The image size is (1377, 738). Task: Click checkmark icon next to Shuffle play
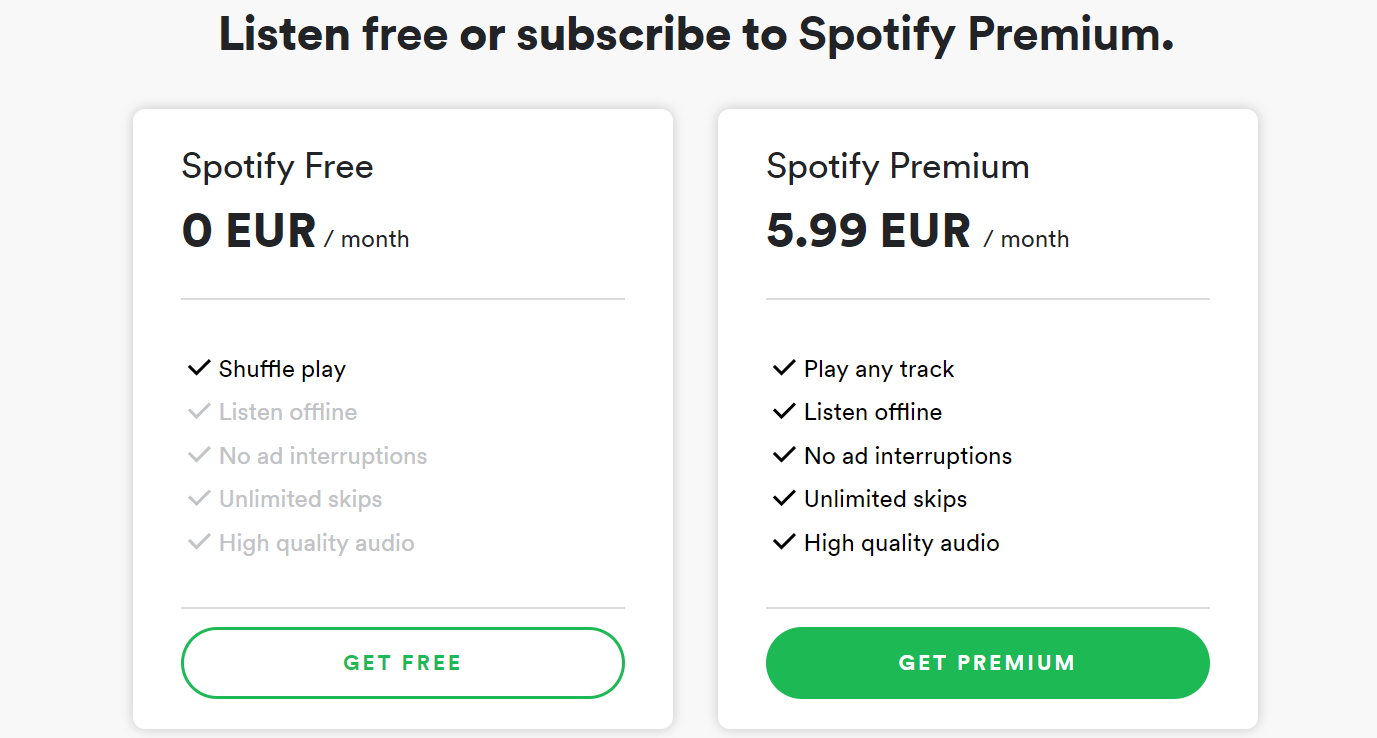coord(198,368)
